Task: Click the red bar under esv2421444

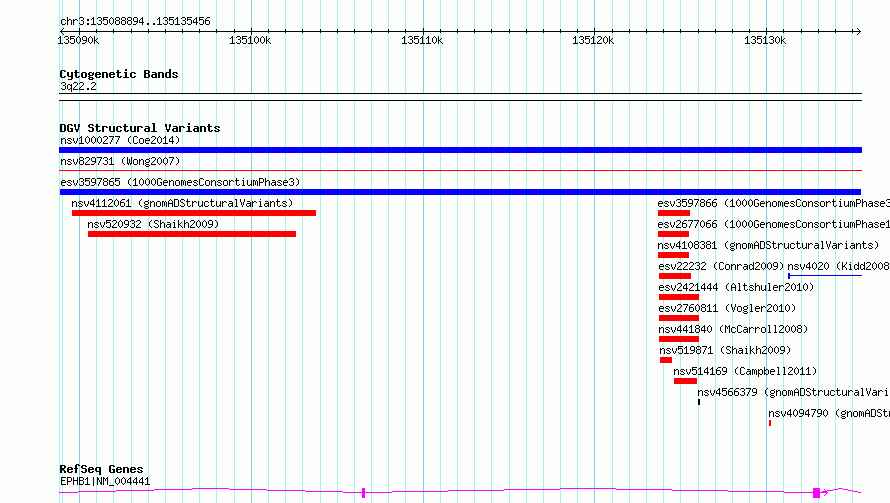Action: pos(678,297)
